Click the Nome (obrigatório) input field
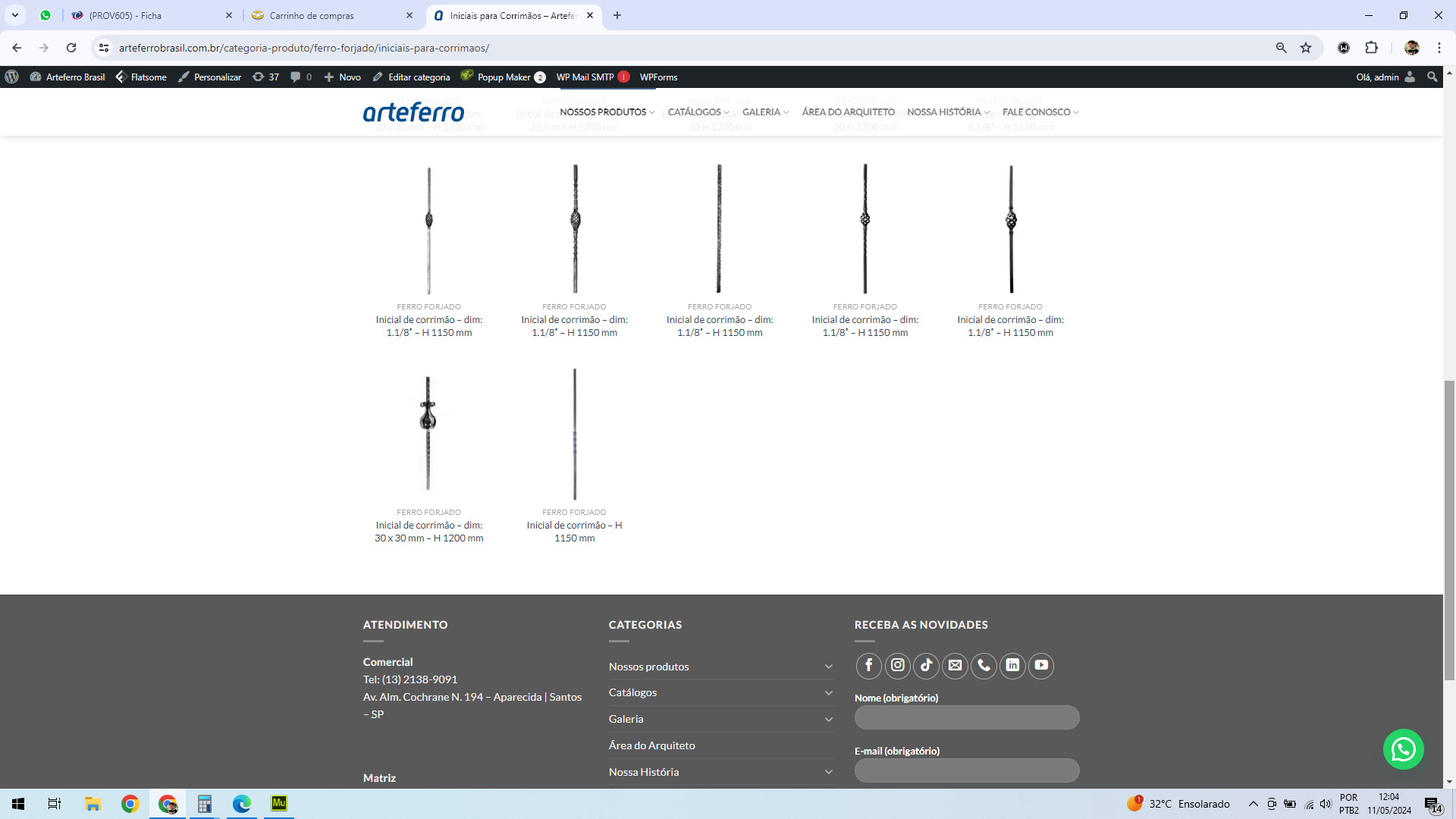The image size is (1456, 819). pos(966,717)
